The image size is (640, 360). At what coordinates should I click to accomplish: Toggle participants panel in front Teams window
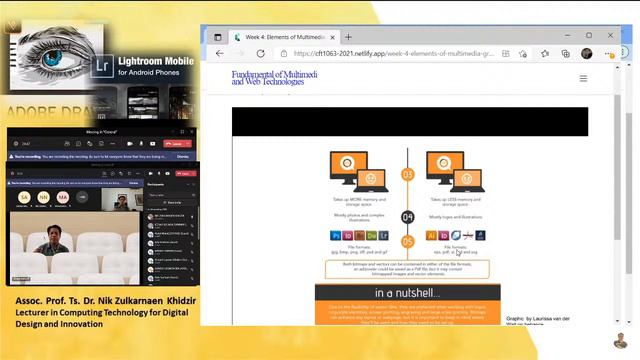(x=104, y=173)
